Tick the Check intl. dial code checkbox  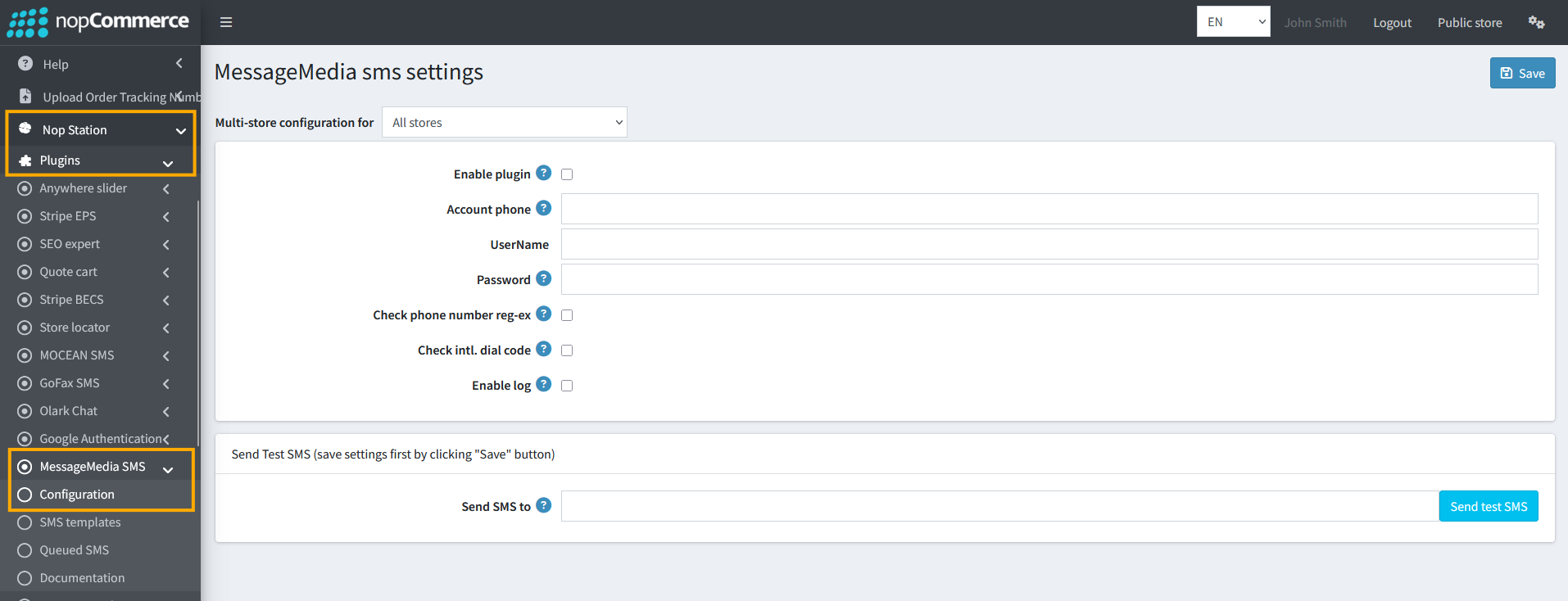[567, 350]
